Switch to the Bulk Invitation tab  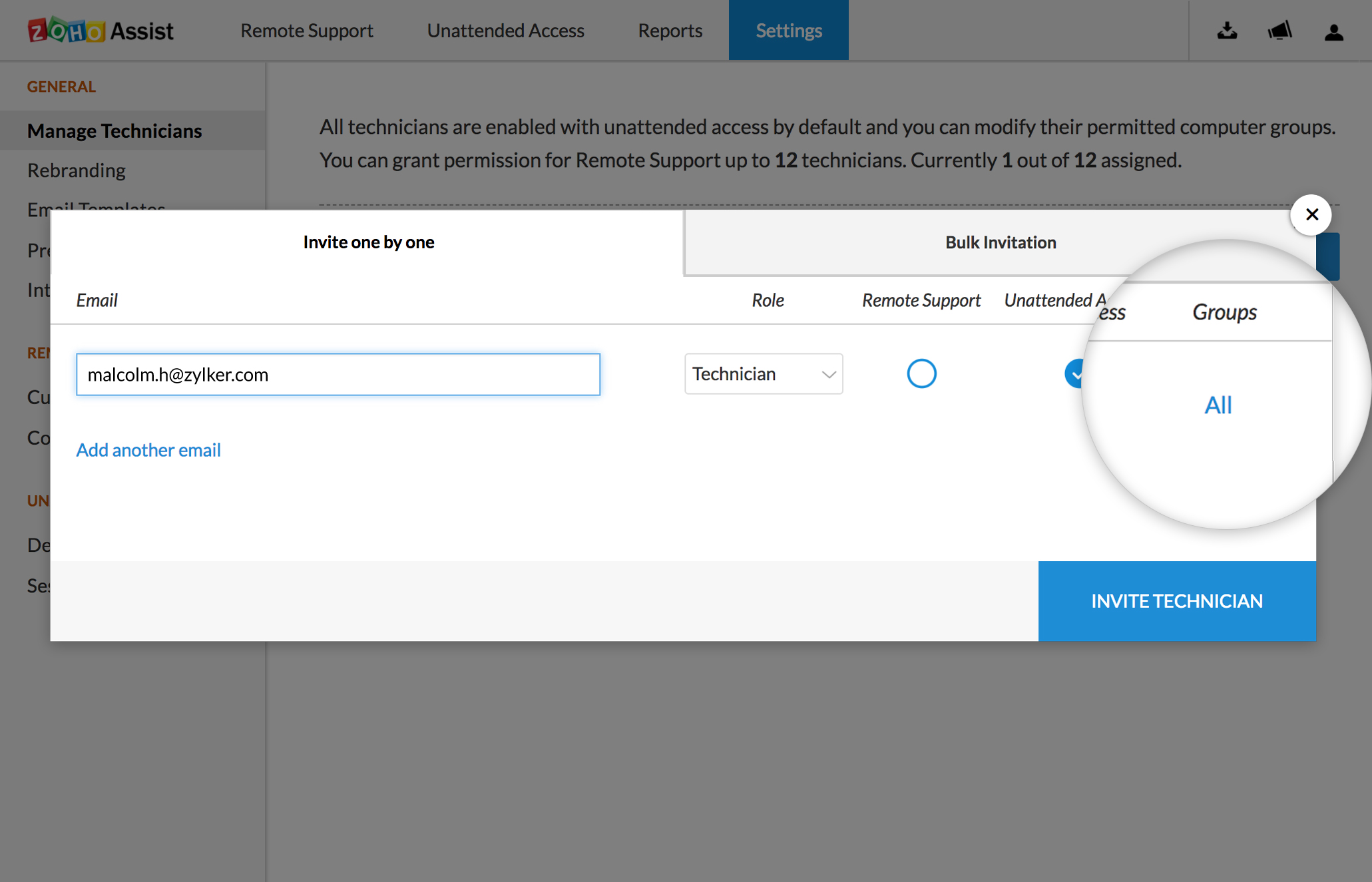[1000, 242]
